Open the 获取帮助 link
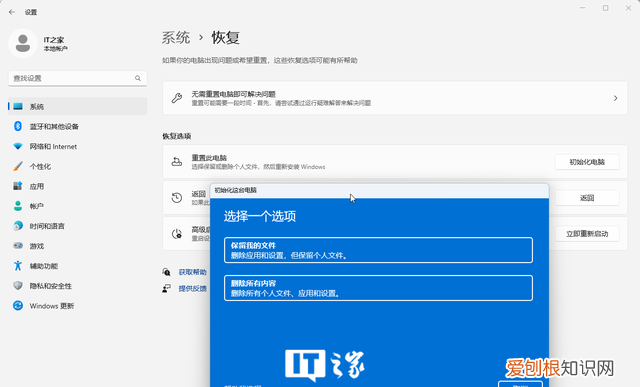This screenshot has height=387, width=640. (192, 272)
